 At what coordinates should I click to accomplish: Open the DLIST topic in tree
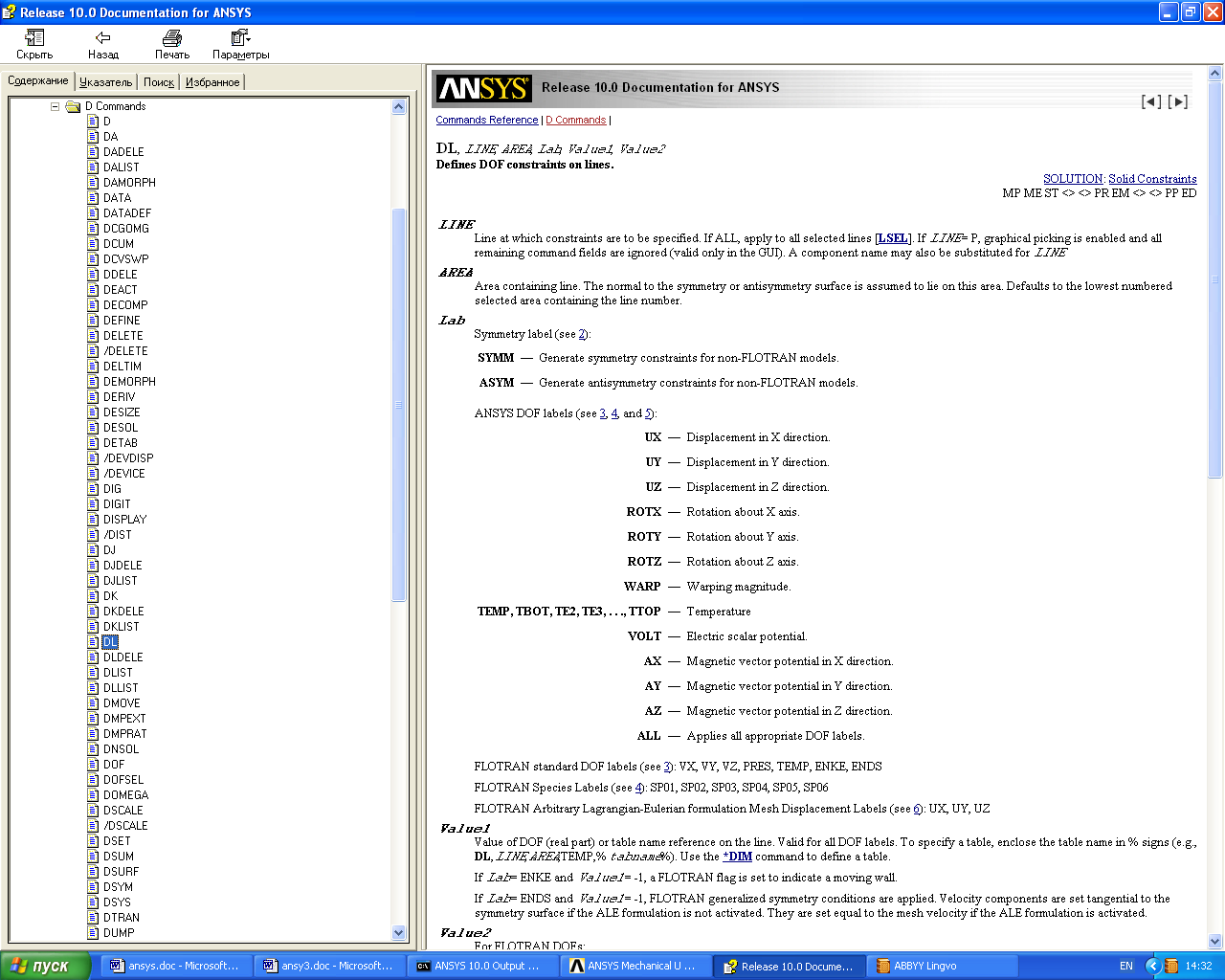pyautogui.click(x=118, y=673)
